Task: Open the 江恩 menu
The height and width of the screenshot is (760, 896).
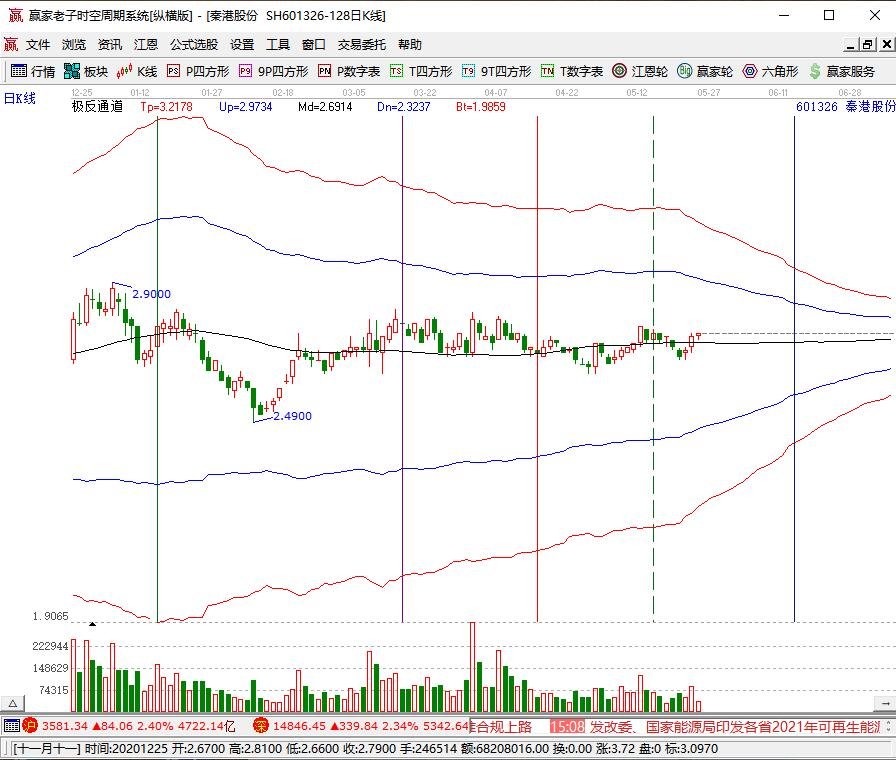Action: click(146, 45)
